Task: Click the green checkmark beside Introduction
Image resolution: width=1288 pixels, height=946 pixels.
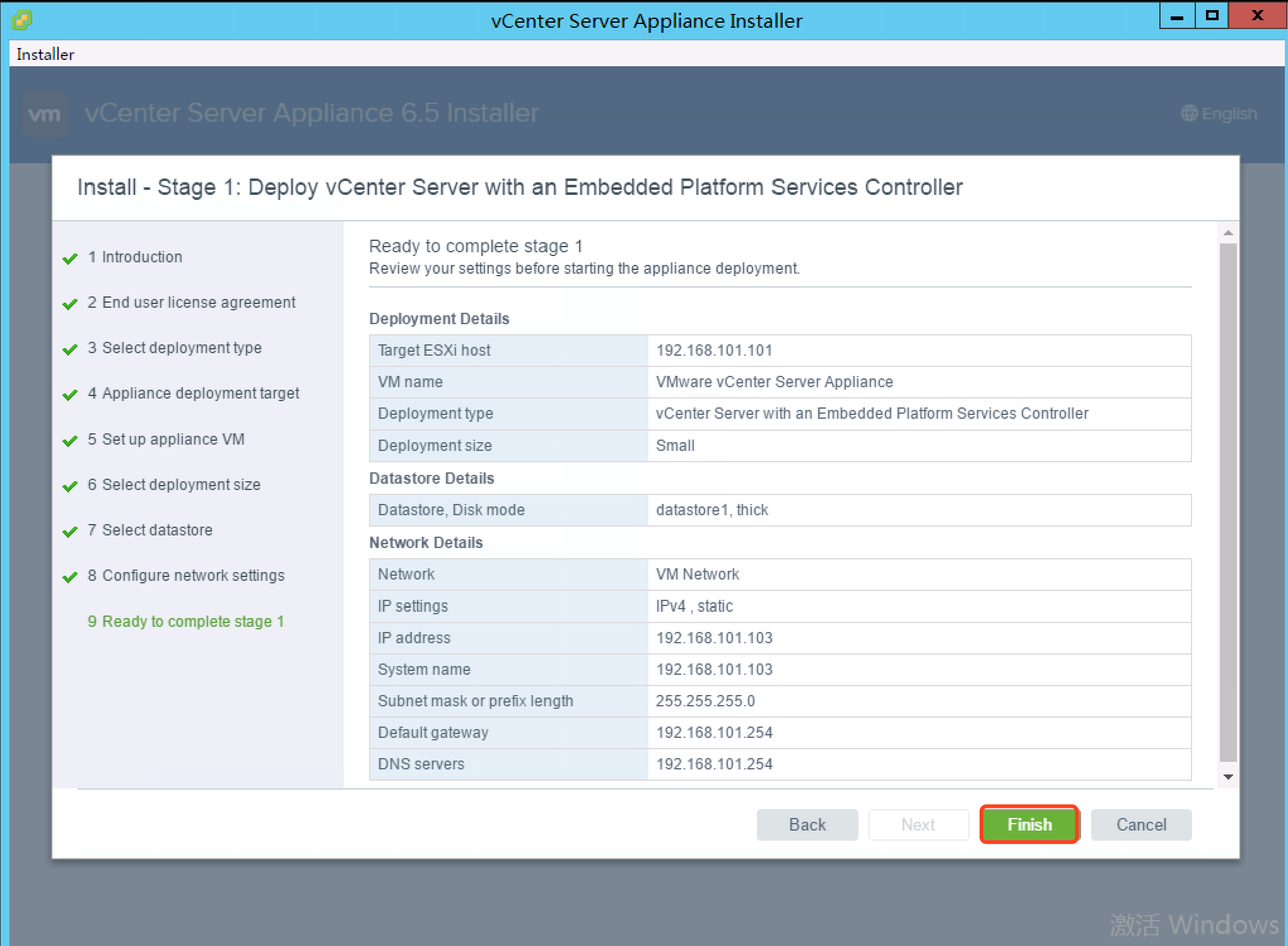Action: click(70, 259)
